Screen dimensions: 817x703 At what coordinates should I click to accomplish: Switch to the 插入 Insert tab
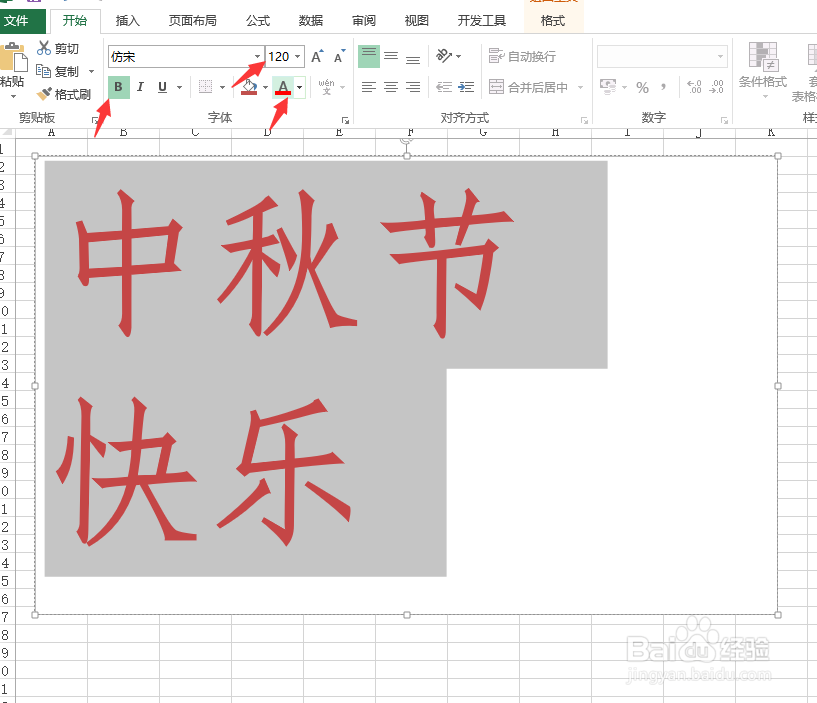click(x=128, y=21)
